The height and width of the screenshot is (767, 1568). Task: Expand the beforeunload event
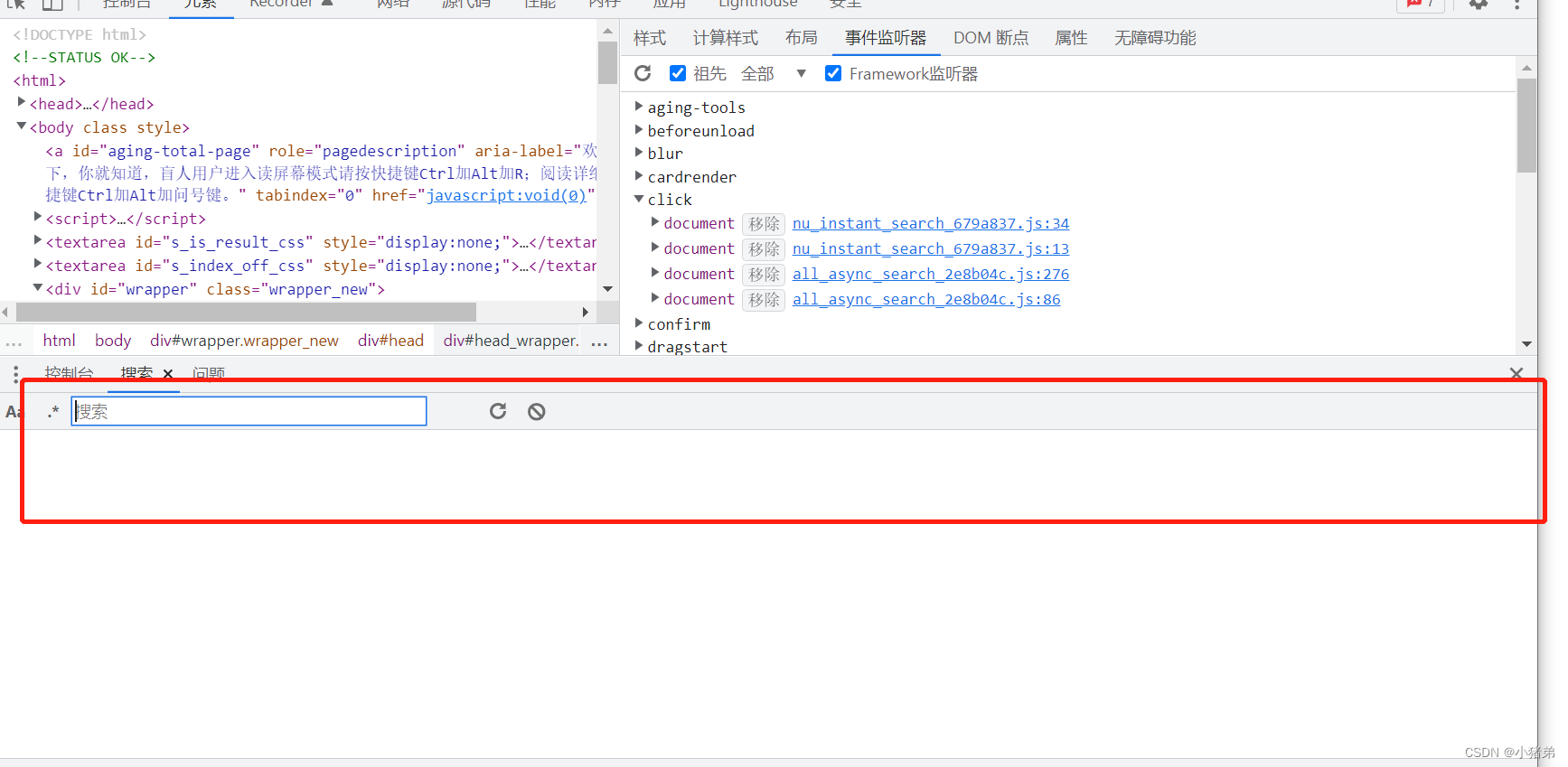[x=639, y=130]
